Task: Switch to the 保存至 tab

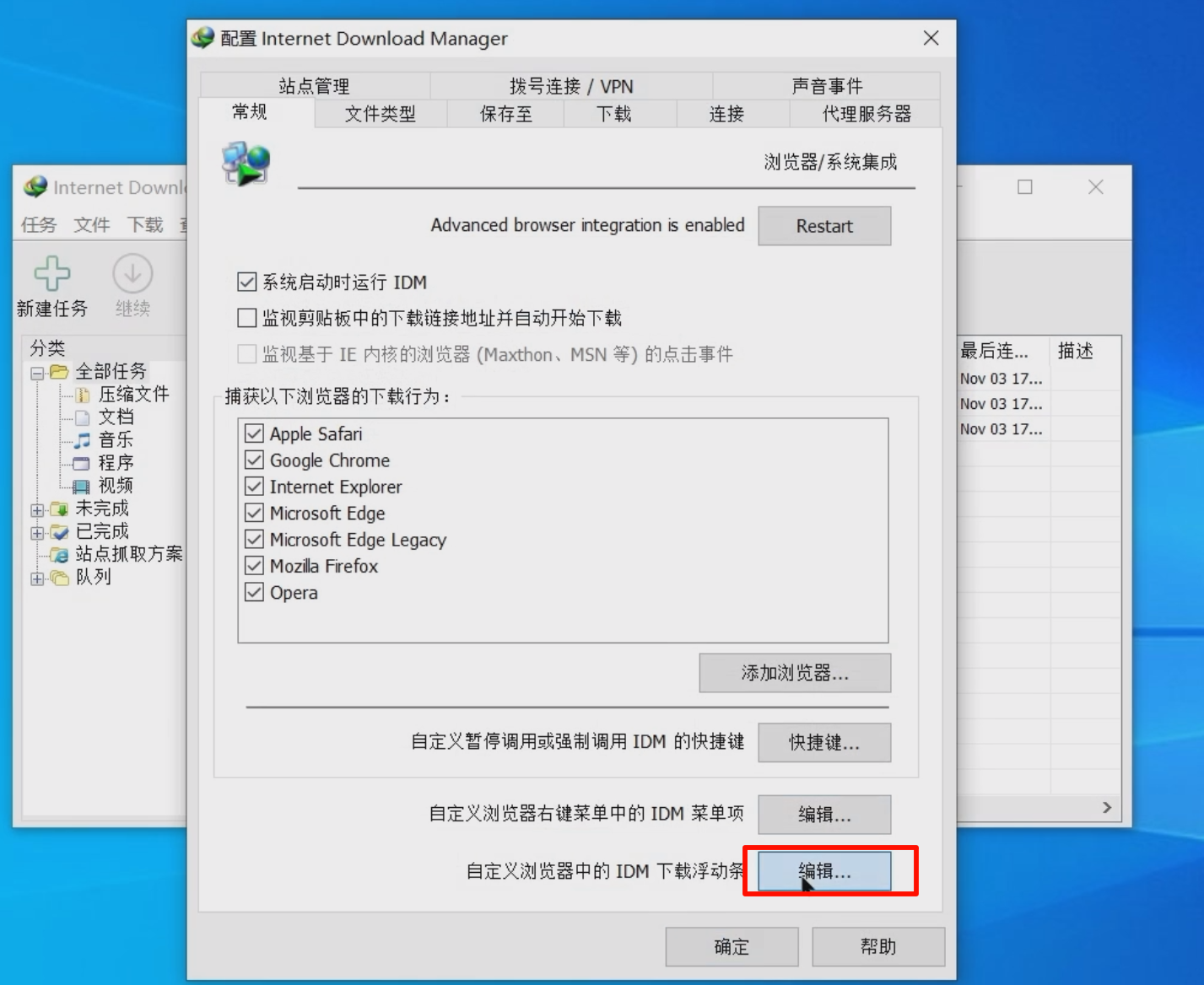Action: 505,114
